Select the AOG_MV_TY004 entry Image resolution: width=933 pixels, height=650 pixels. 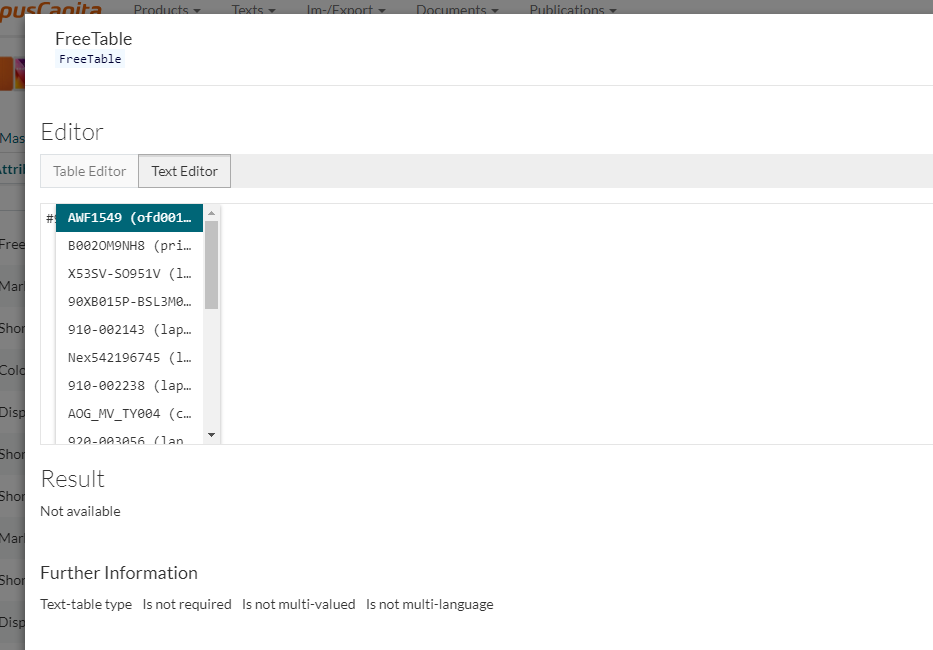tap(128, 413)
